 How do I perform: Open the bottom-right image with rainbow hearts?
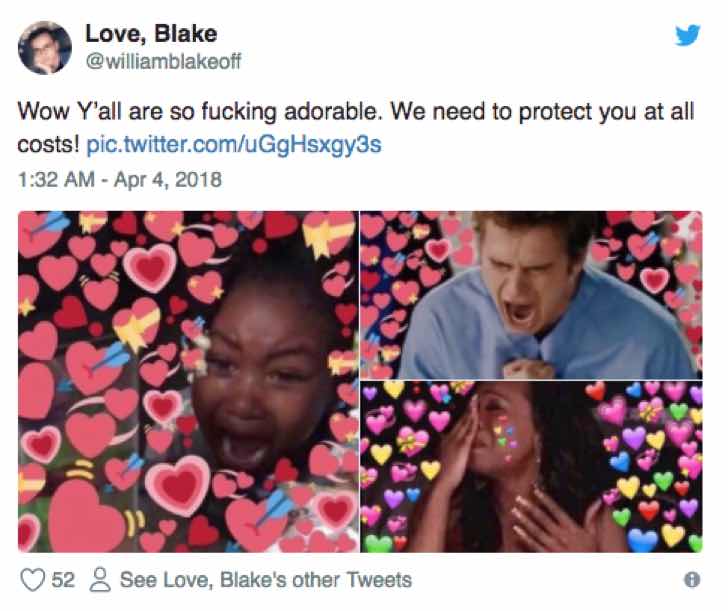[532, 467]
